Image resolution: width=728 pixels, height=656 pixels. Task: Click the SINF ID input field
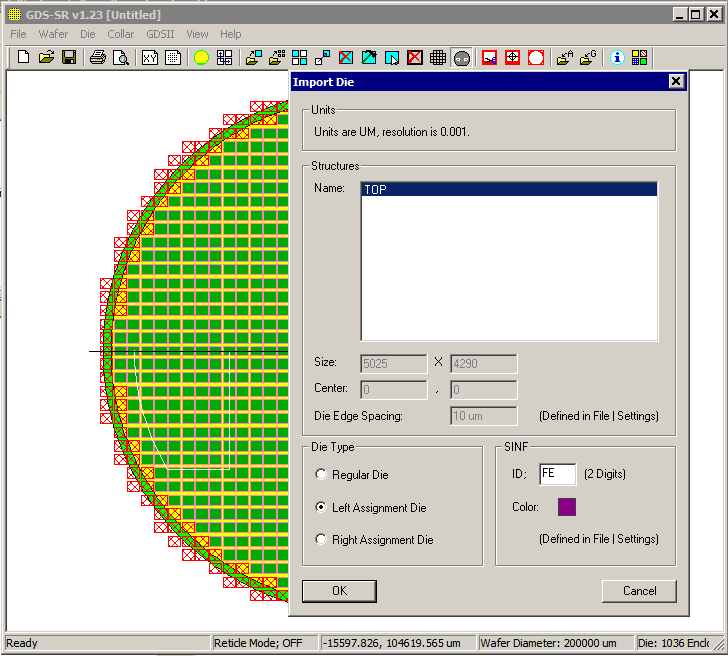[x=557, y=474]
